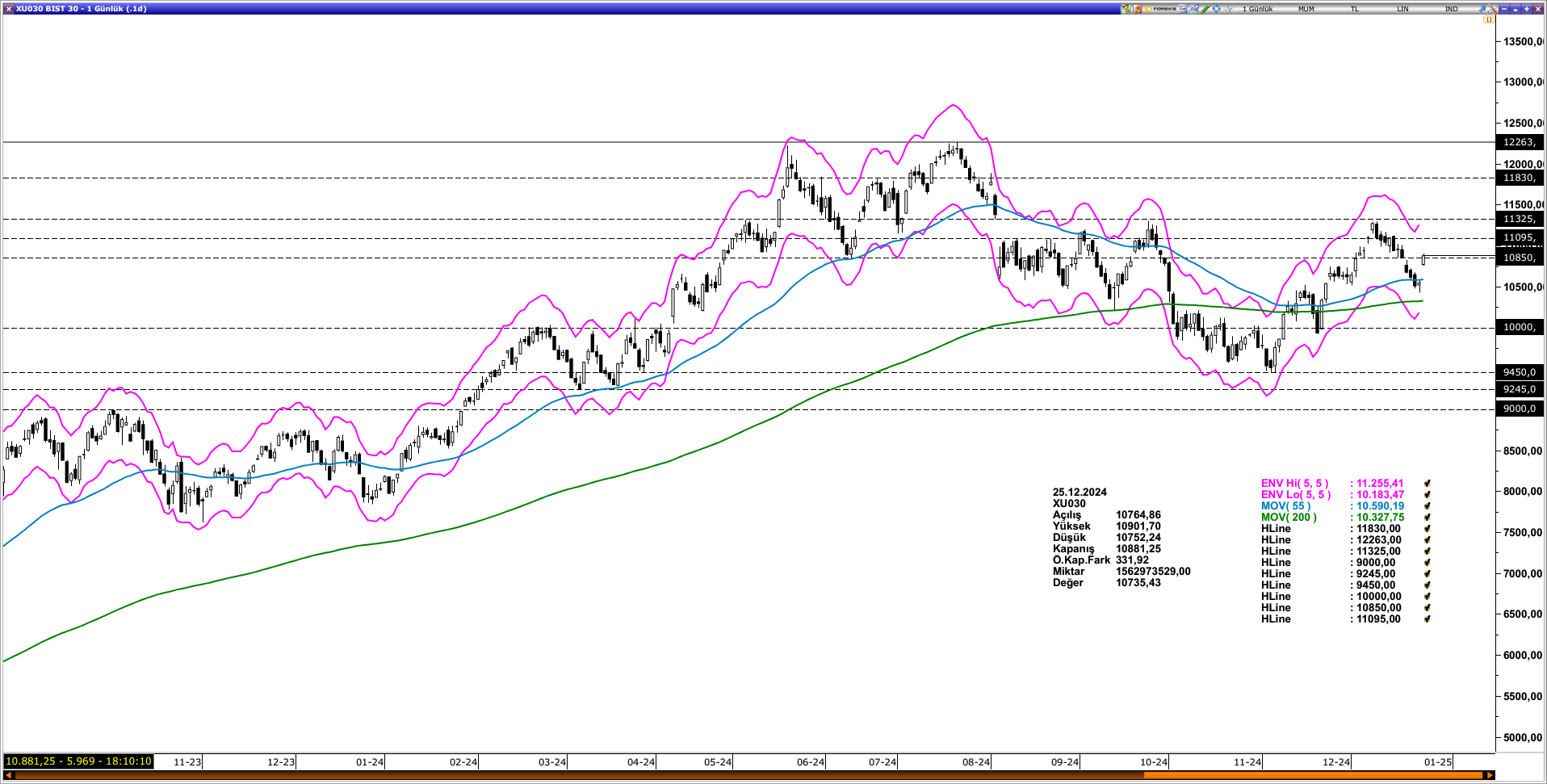
Task: Toggle HLine 10850,00 checkmark
Action: [x=1428, y=608]
